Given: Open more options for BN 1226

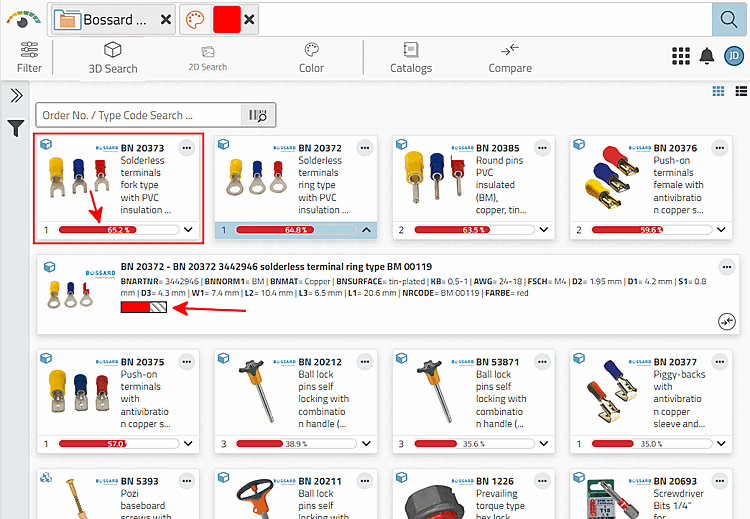Looking at the screenshot, I should (x=542, y=481).
